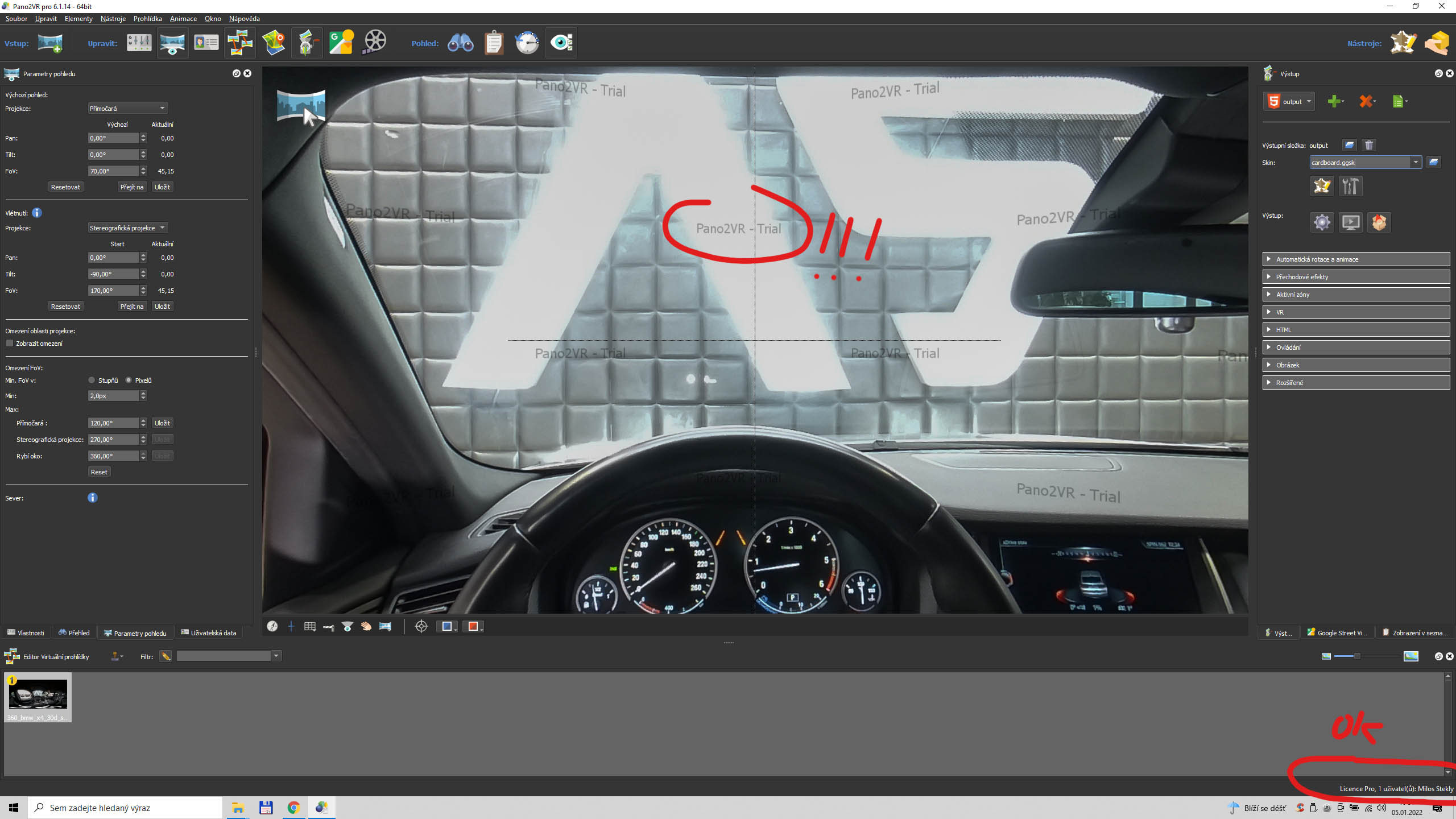Click Resetovat under Výchozí pohled
The image size is (1456, 819).
tap(65, 187)
